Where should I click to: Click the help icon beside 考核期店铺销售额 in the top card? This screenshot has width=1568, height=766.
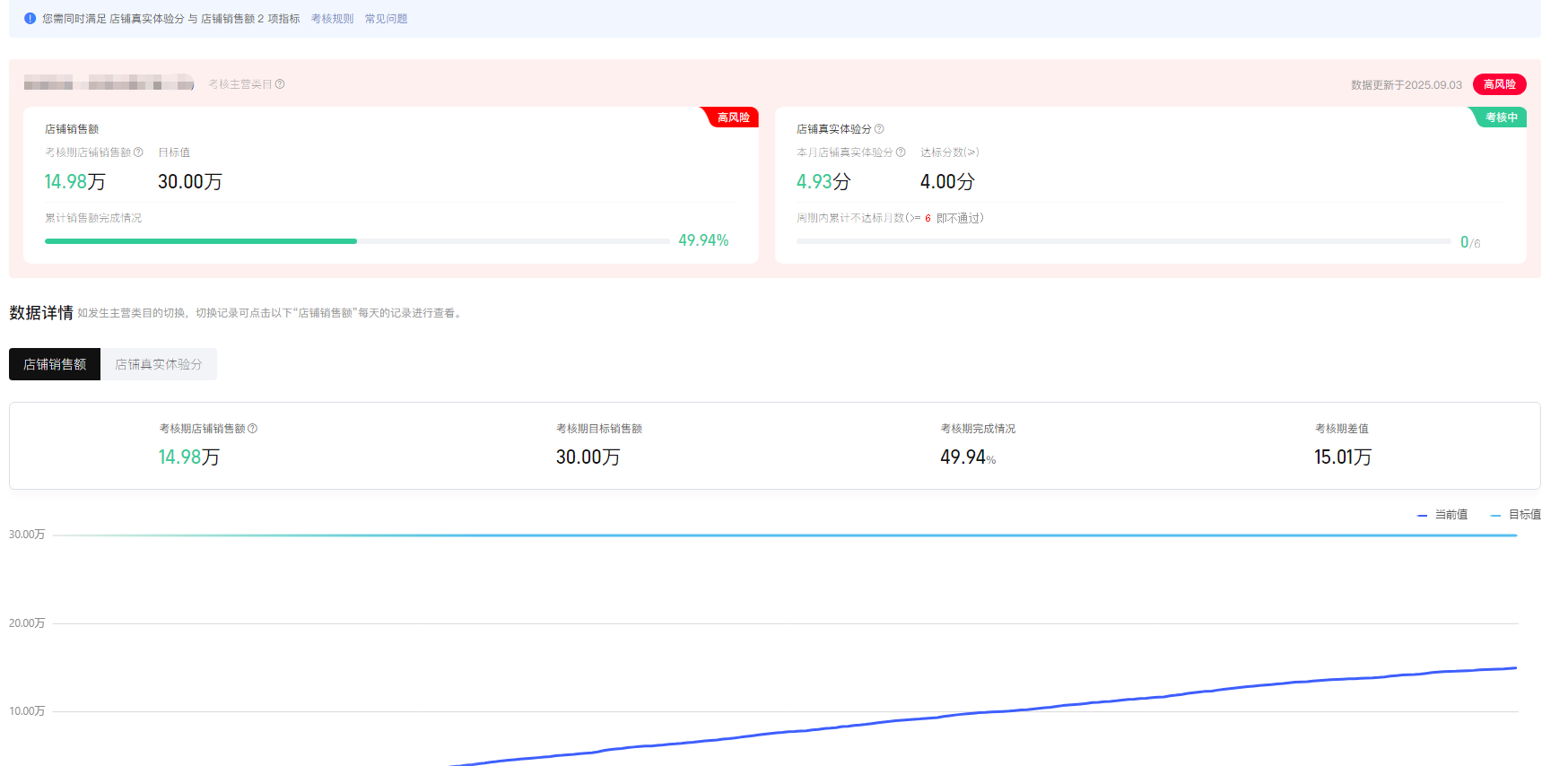pyautogui.click(x=138, y=152)
